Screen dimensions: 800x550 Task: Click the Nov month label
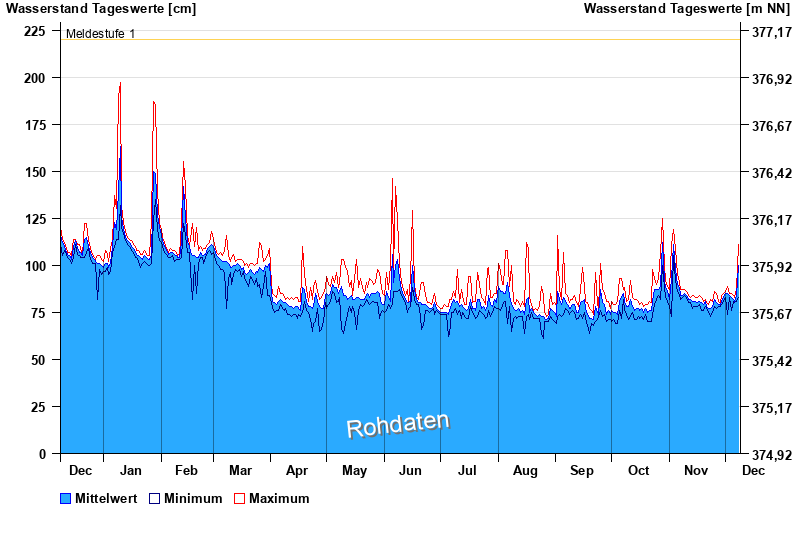pos(694,470)
